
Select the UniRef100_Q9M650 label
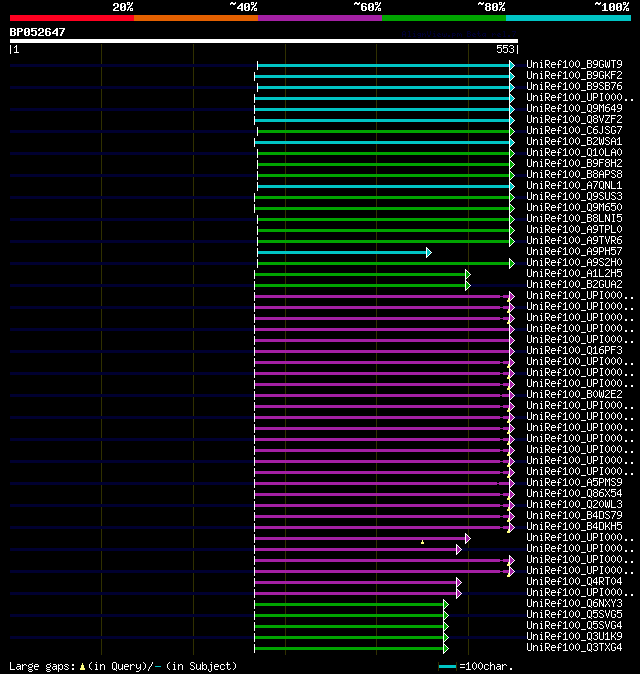tap(574, 208)
